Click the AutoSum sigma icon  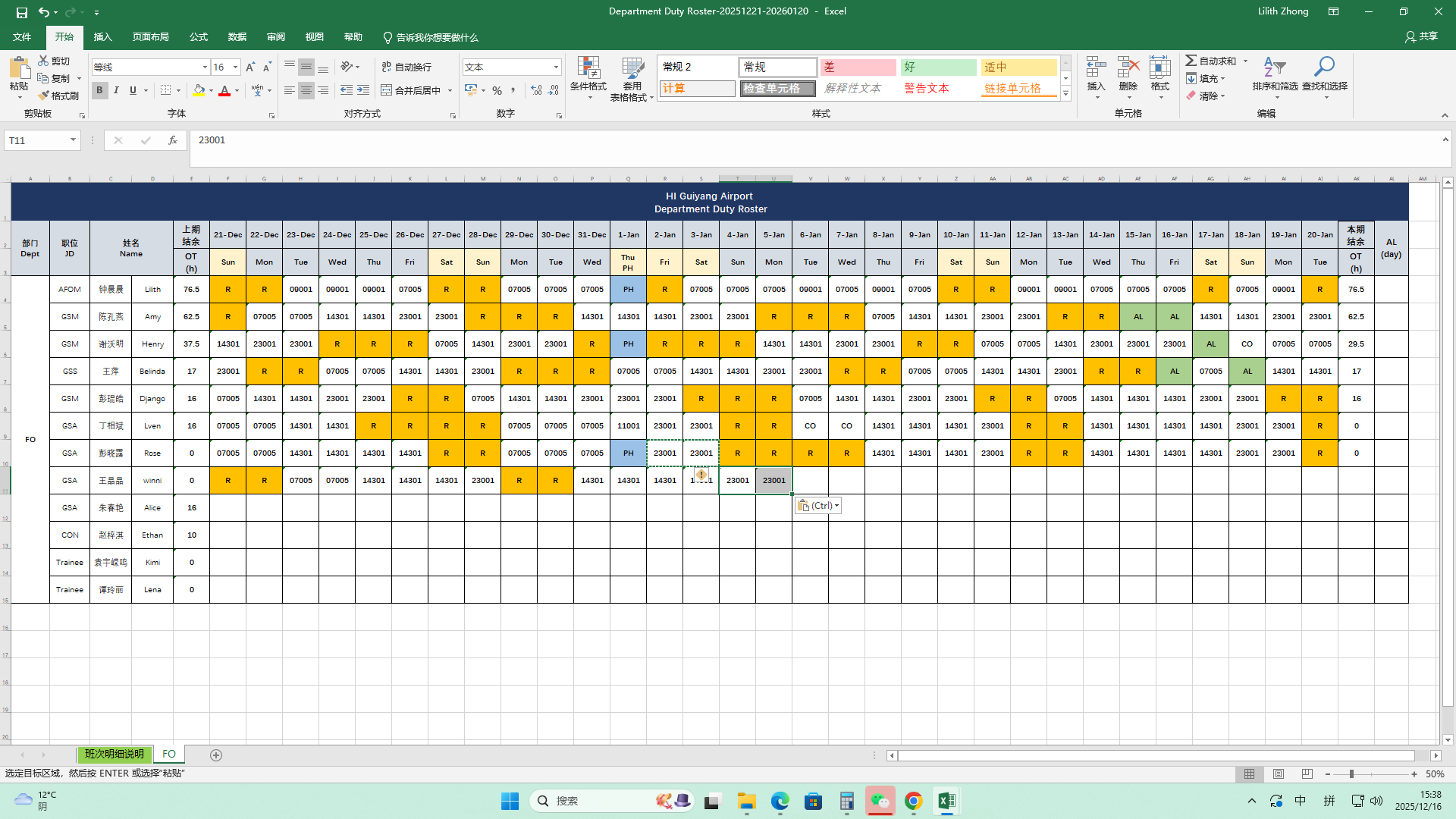click(1191, 61)
